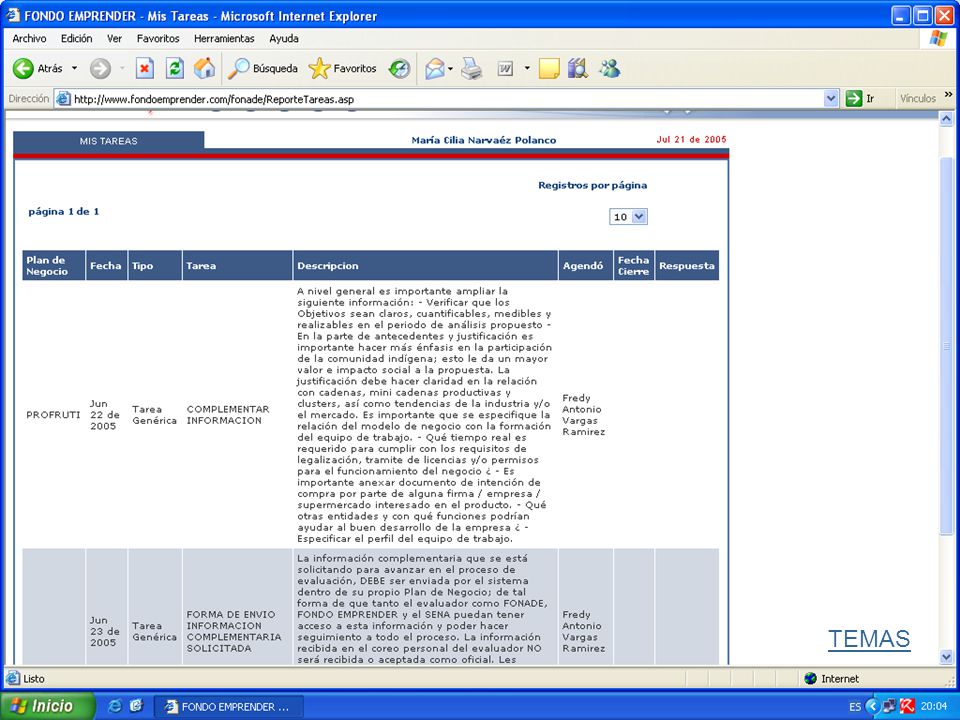Click the Research book toolbar icon
Screen dimensions: 960x720
577,69
